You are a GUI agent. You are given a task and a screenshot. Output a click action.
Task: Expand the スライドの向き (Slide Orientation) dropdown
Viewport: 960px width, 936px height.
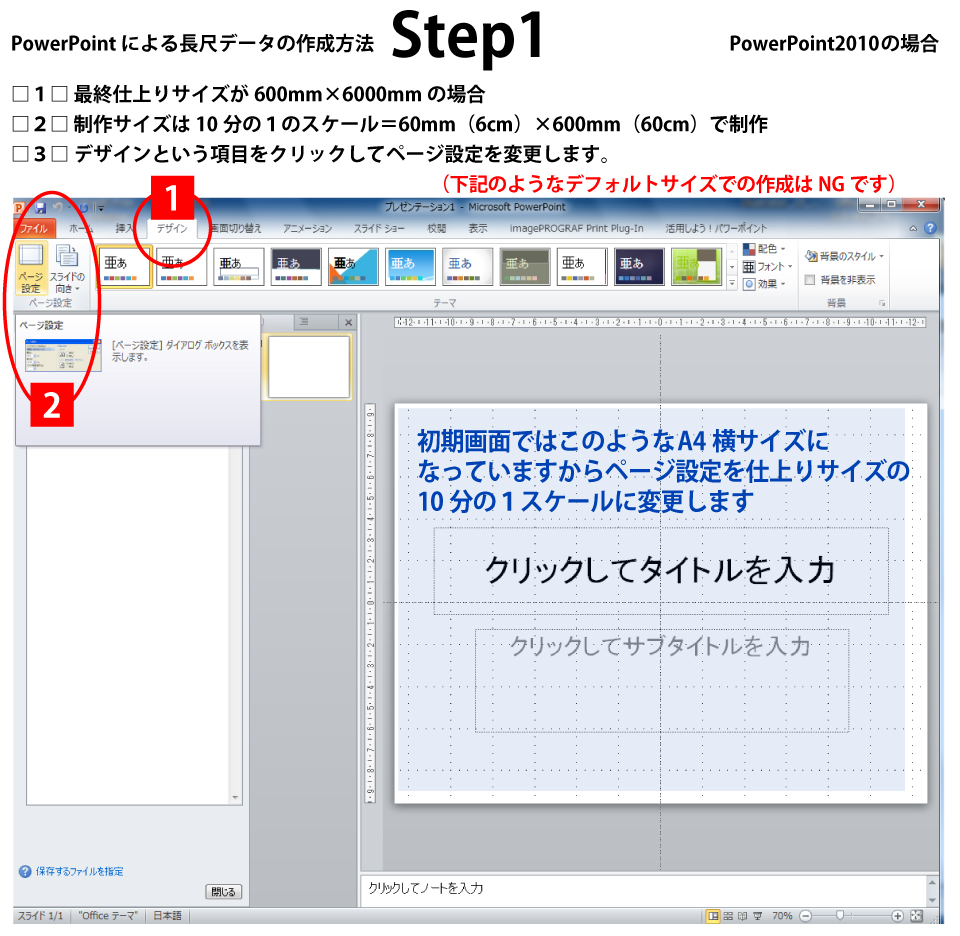point(66,268)
